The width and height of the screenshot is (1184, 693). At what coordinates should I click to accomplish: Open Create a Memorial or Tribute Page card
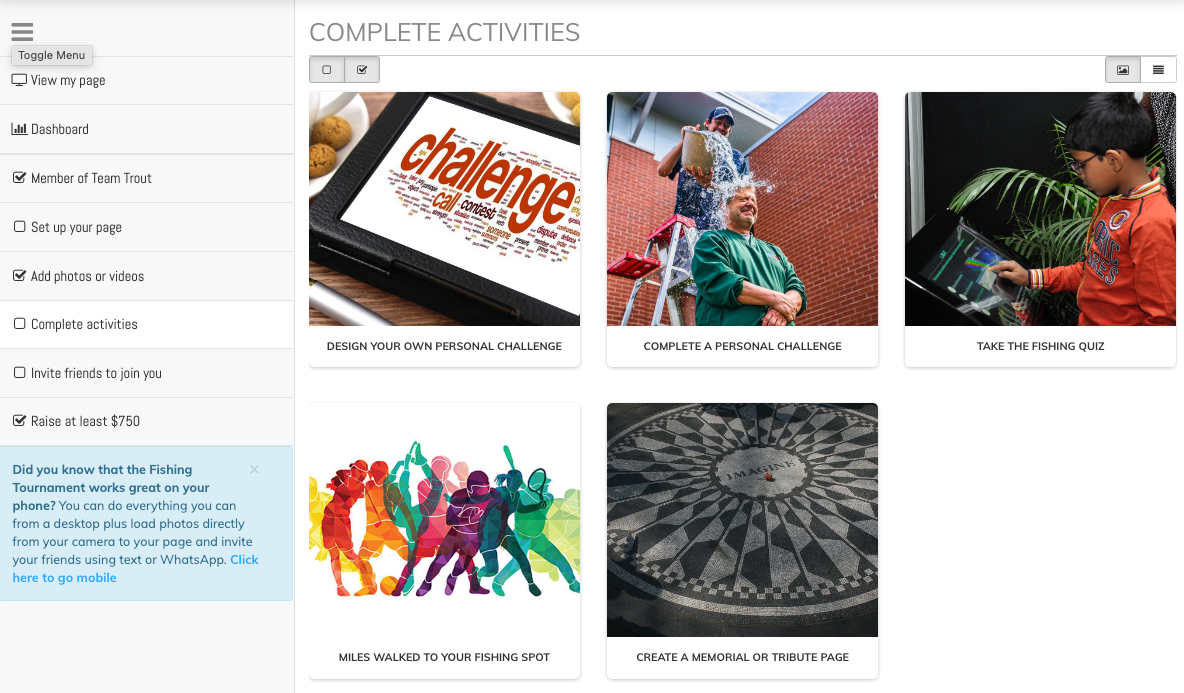point(742,541)
